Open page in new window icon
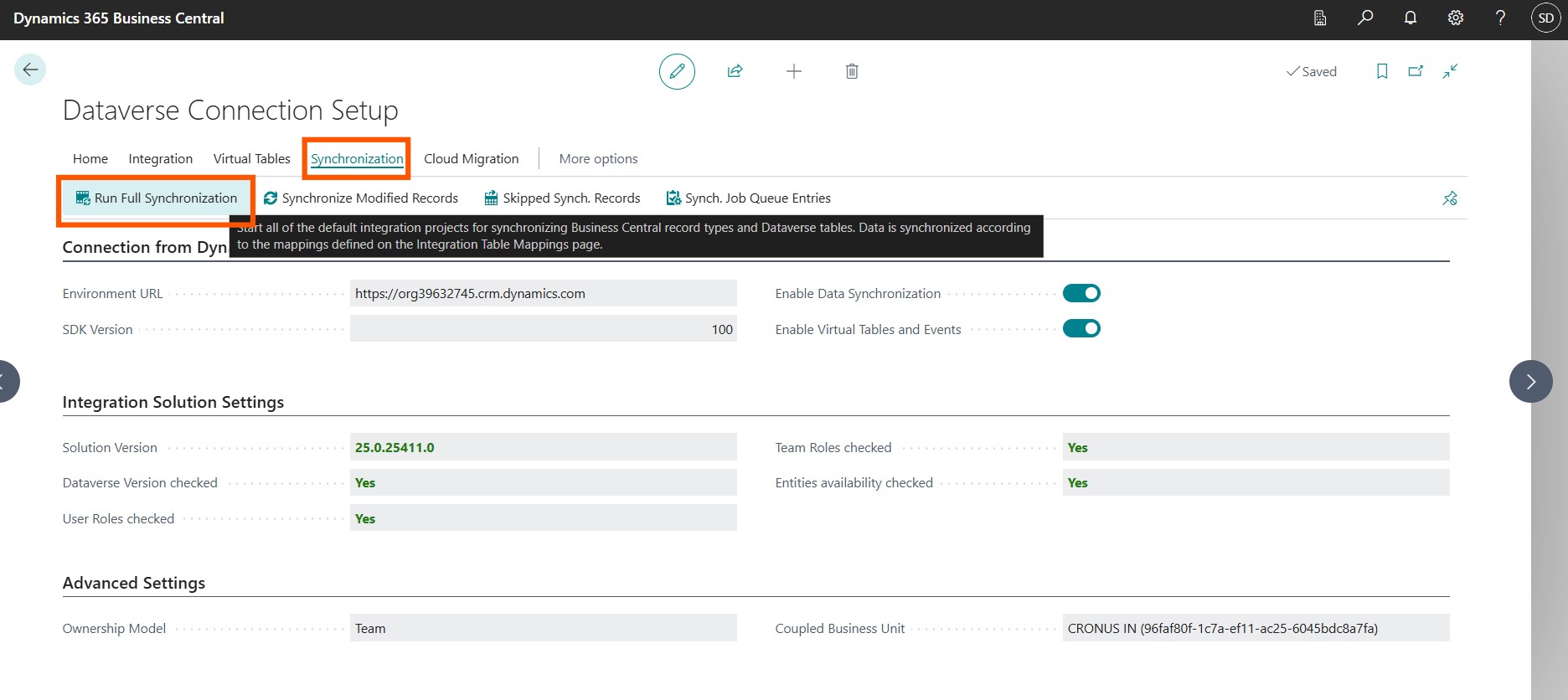Image resolution: width=1568 pixels, height=700 pixels. [1416, 71]
